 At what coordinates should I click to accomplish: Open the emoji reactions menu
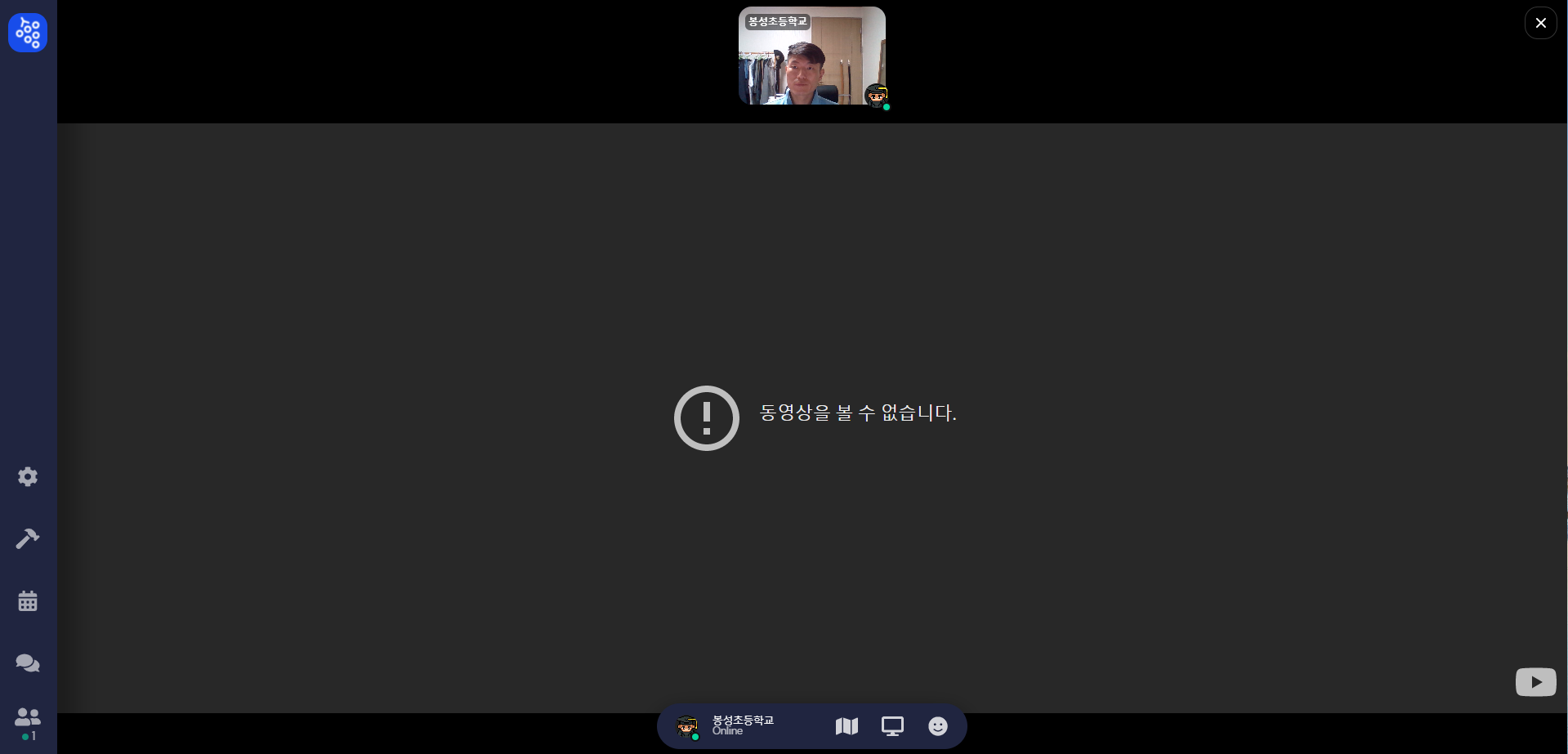pyautogui.click(x=938, y=726)
